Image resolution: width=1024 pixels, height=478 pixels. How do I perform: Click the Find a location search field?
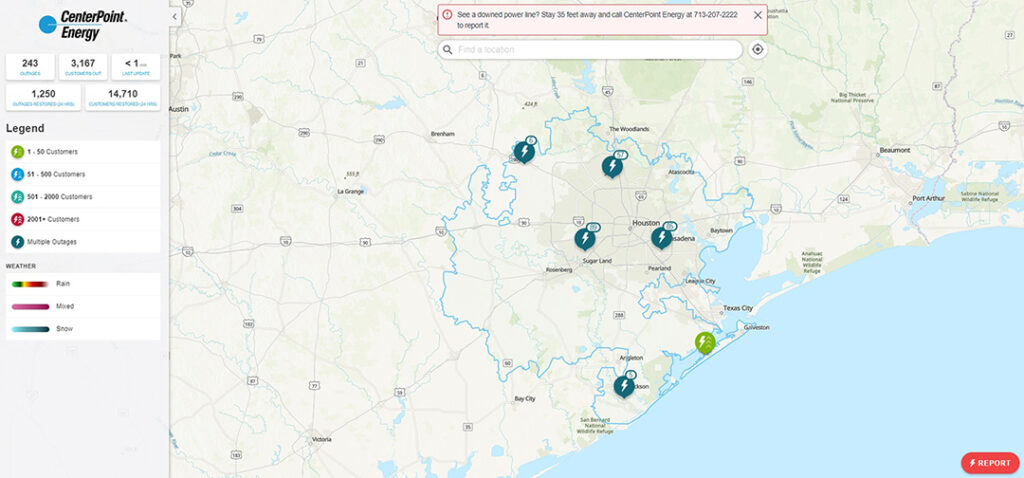pos(590,50)
